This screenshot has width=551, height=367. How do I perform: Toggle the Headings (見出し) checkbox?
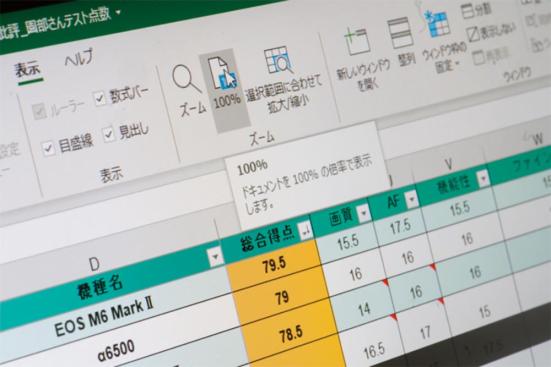(109, 134)
